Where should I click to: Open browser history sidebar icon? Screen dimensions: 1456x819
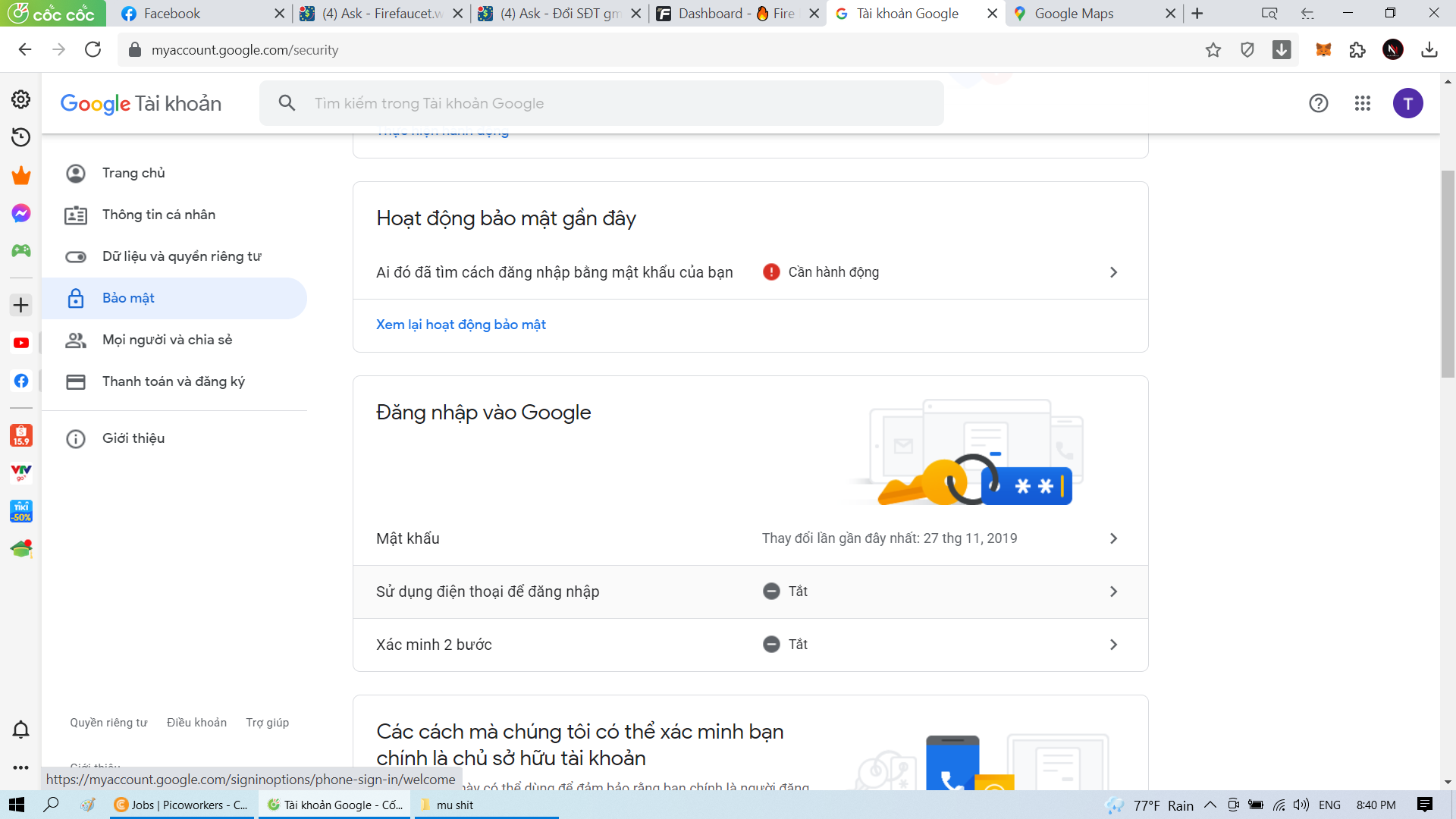pos(21,137)
